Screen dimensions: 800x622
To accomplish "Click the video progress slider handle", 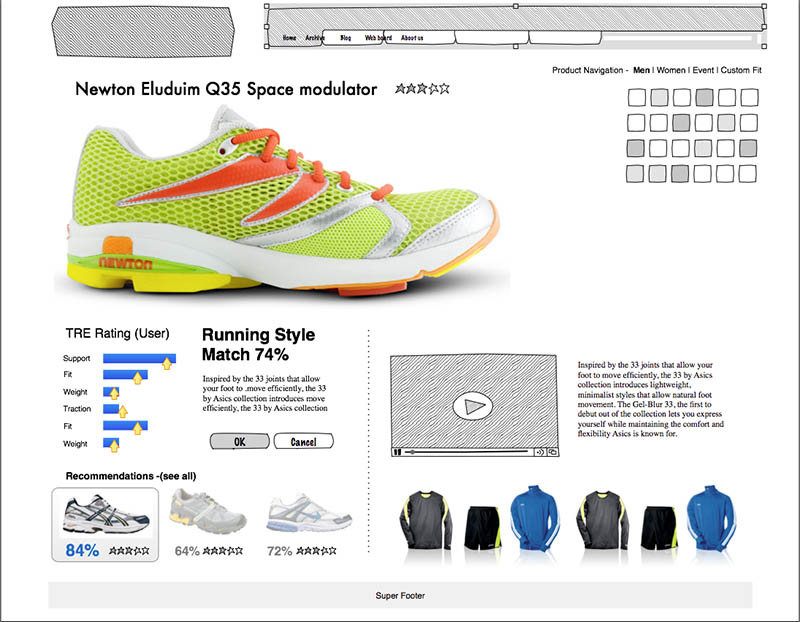I will point(412,452).
